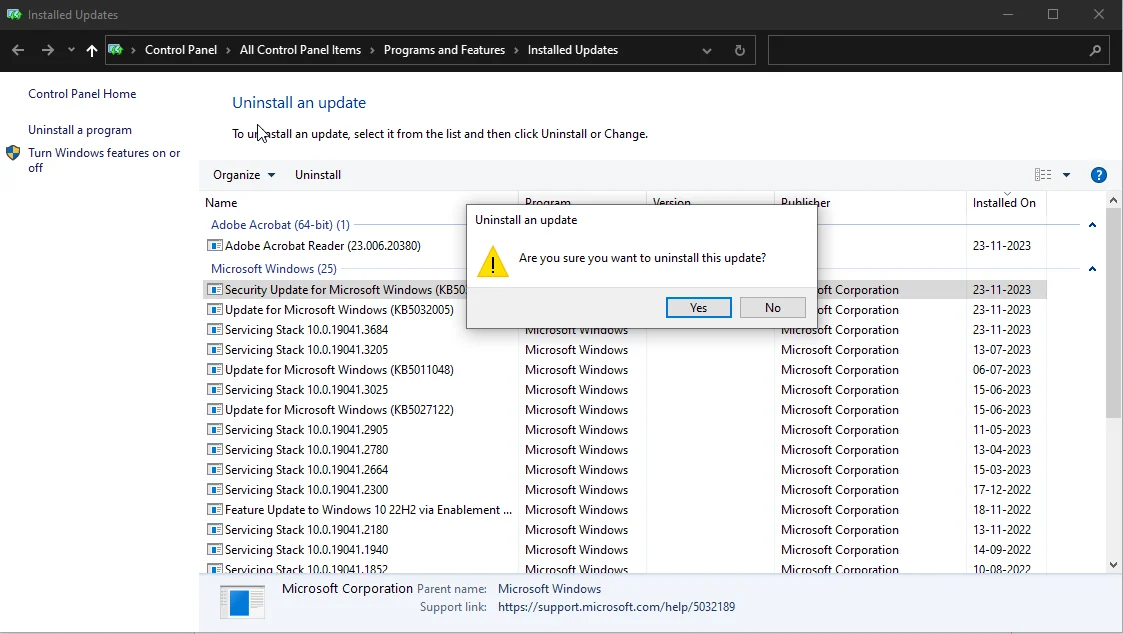
Task: Click the details pane update thumbnail
Action: 242,602
